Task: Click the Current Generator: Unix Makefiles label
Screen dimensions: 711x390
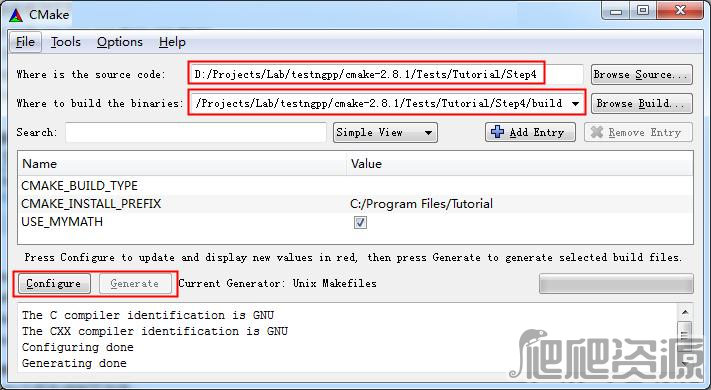Action: click(278, 283)
